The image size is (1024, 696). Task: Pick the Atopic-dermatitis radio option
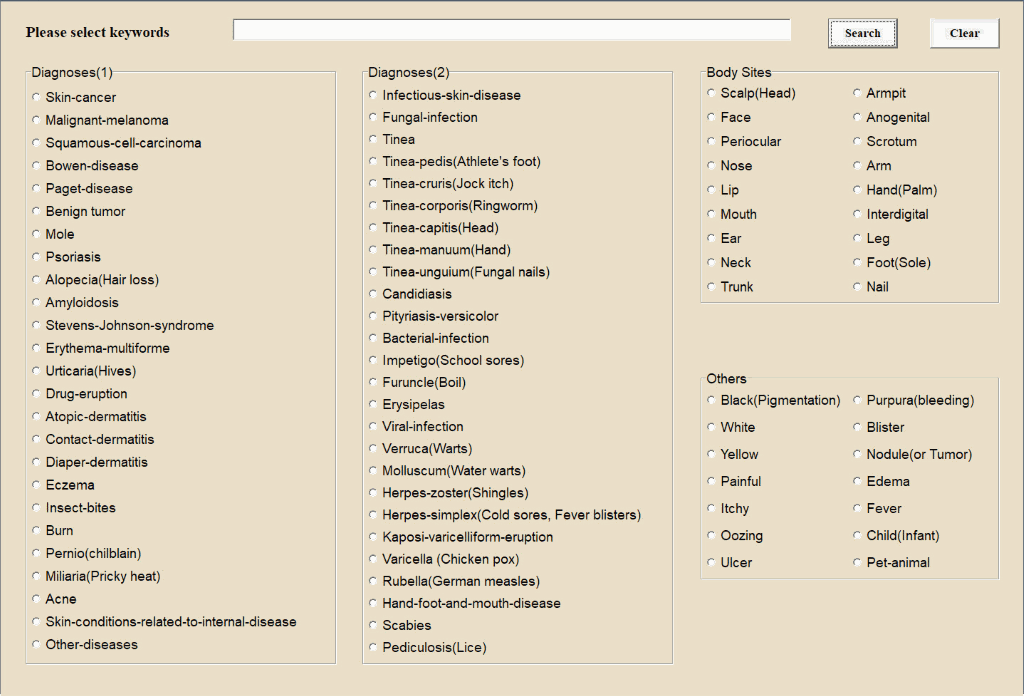pyautogui.click(x=37, y=417)
